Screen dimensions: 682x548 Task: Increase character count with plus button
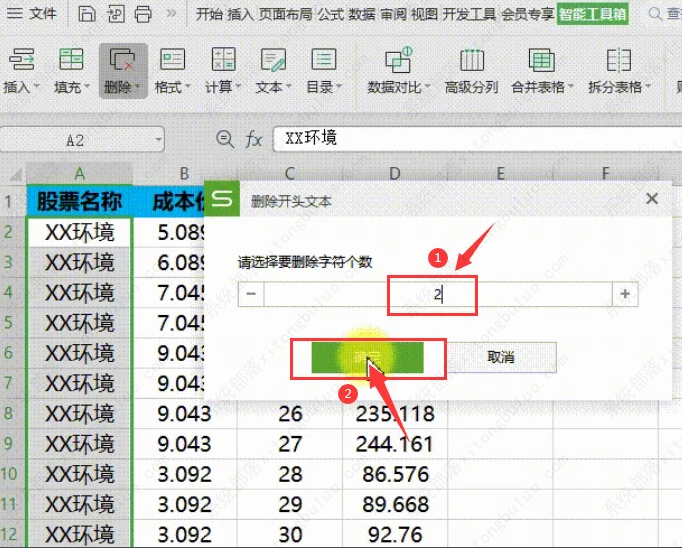coord(625,294)
